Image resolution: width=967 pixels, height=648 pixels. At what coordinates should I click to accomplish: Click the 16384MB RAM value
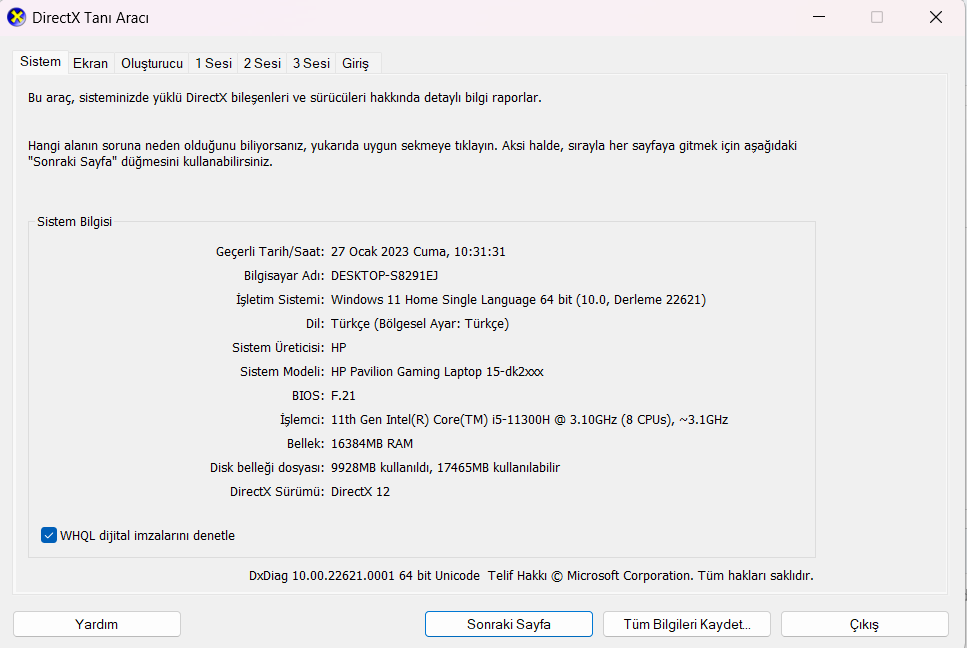(372, 444)
